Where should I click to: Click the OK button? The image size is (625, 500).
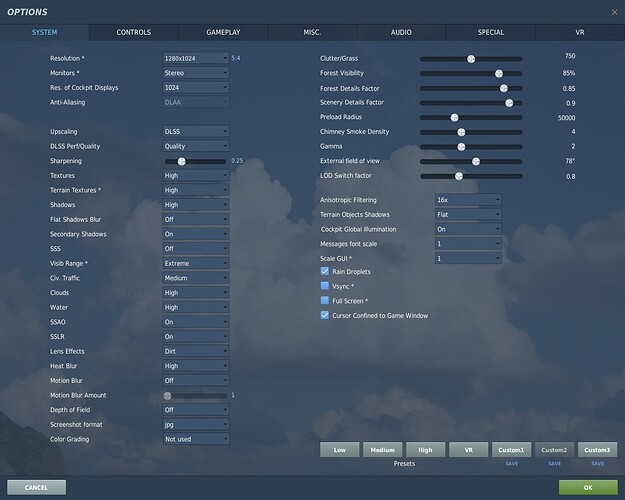(x=587, y=487)
